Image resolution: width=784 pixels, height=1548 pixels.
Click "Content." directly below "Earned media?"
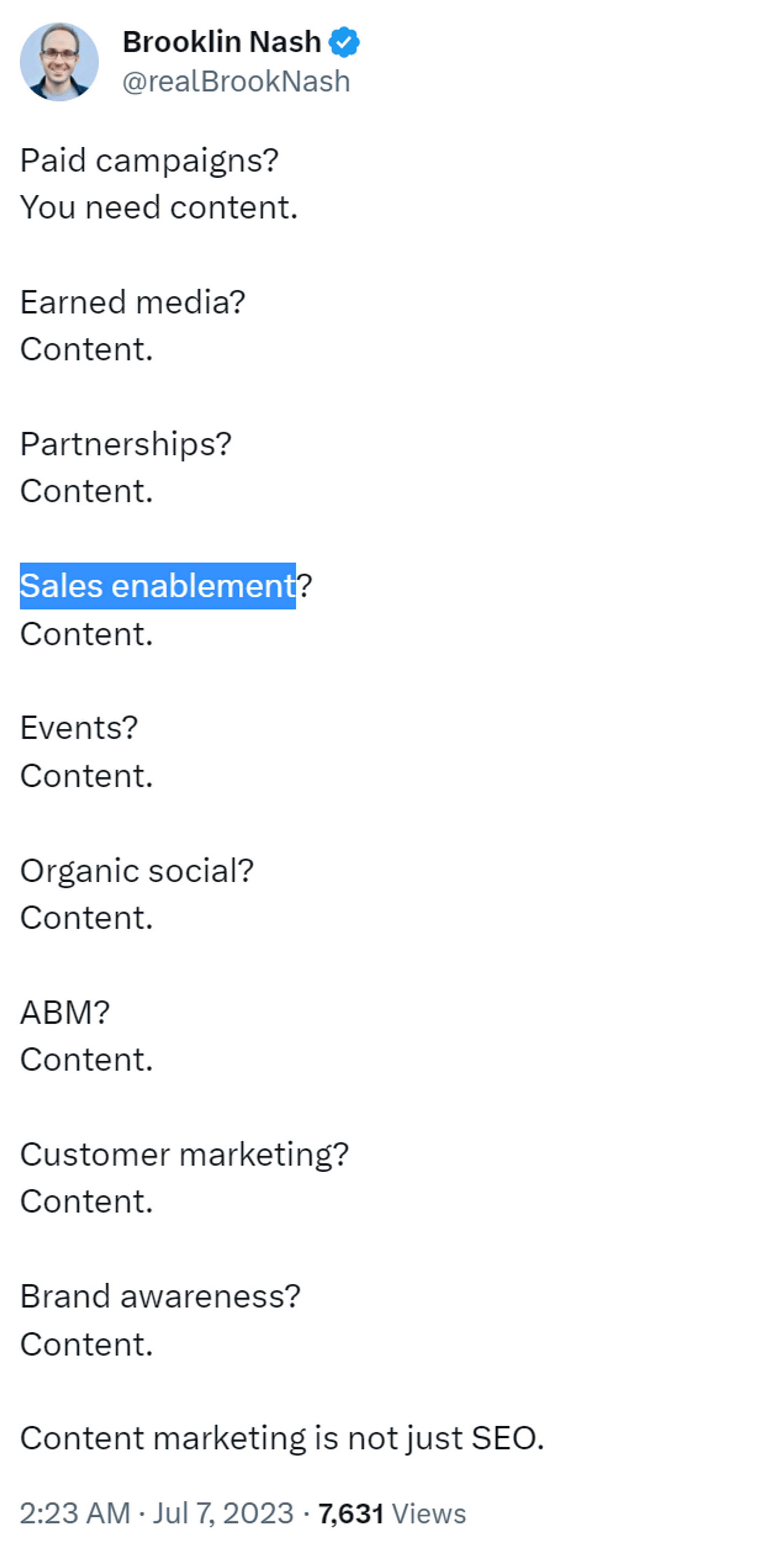(87, 350)
